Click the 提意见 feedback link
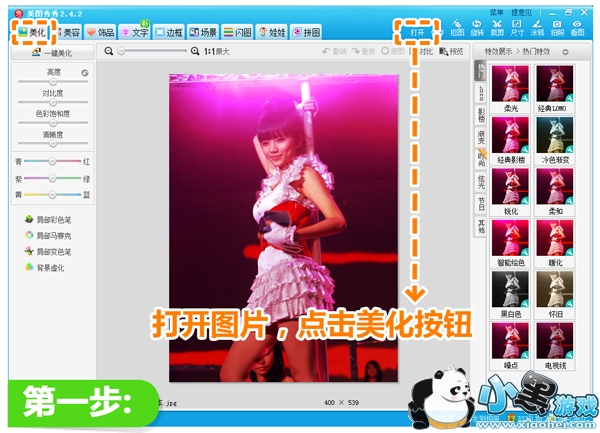 [x=521, y=12]
